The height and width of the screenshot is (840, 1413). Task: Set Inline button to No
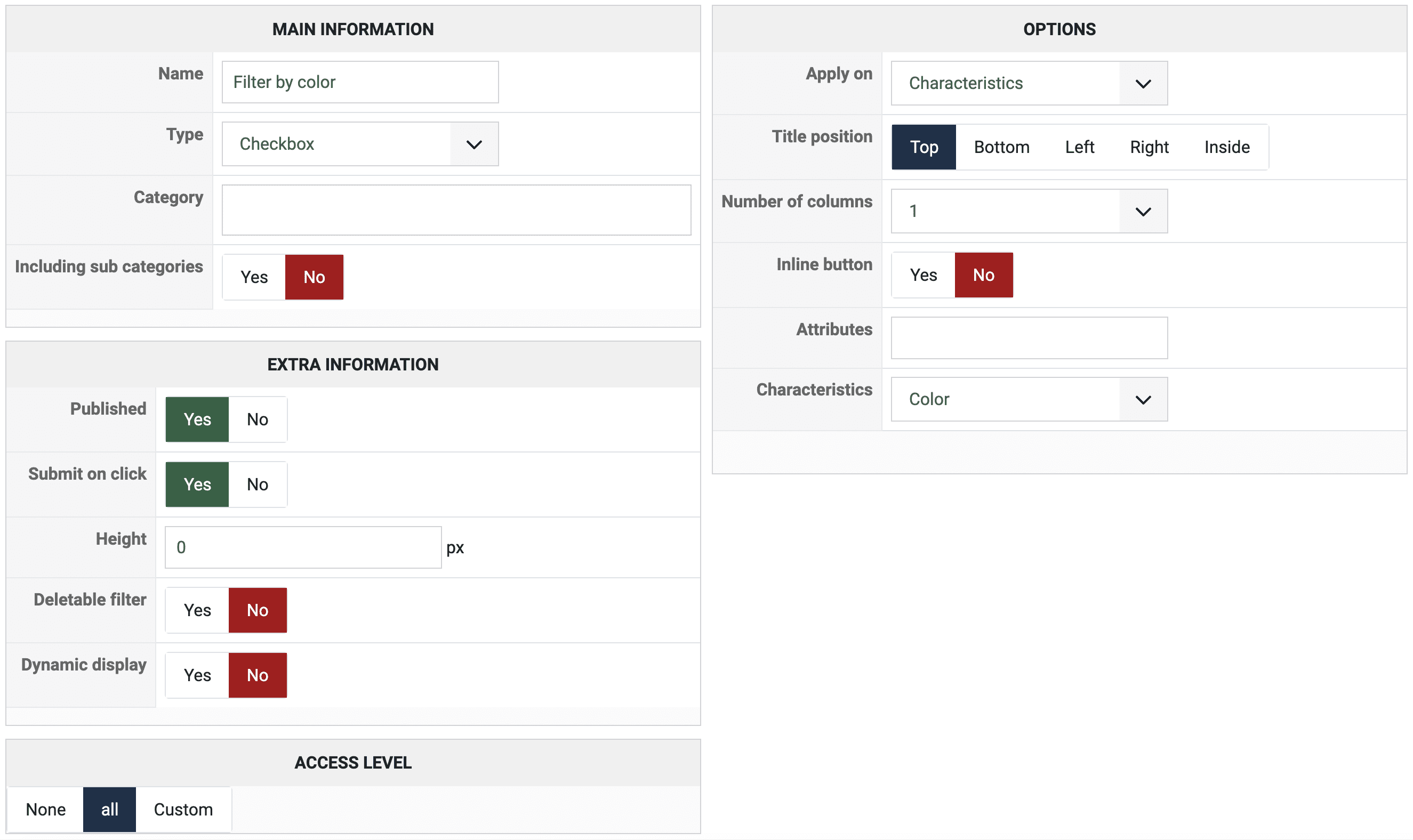[x=984, y=275]
